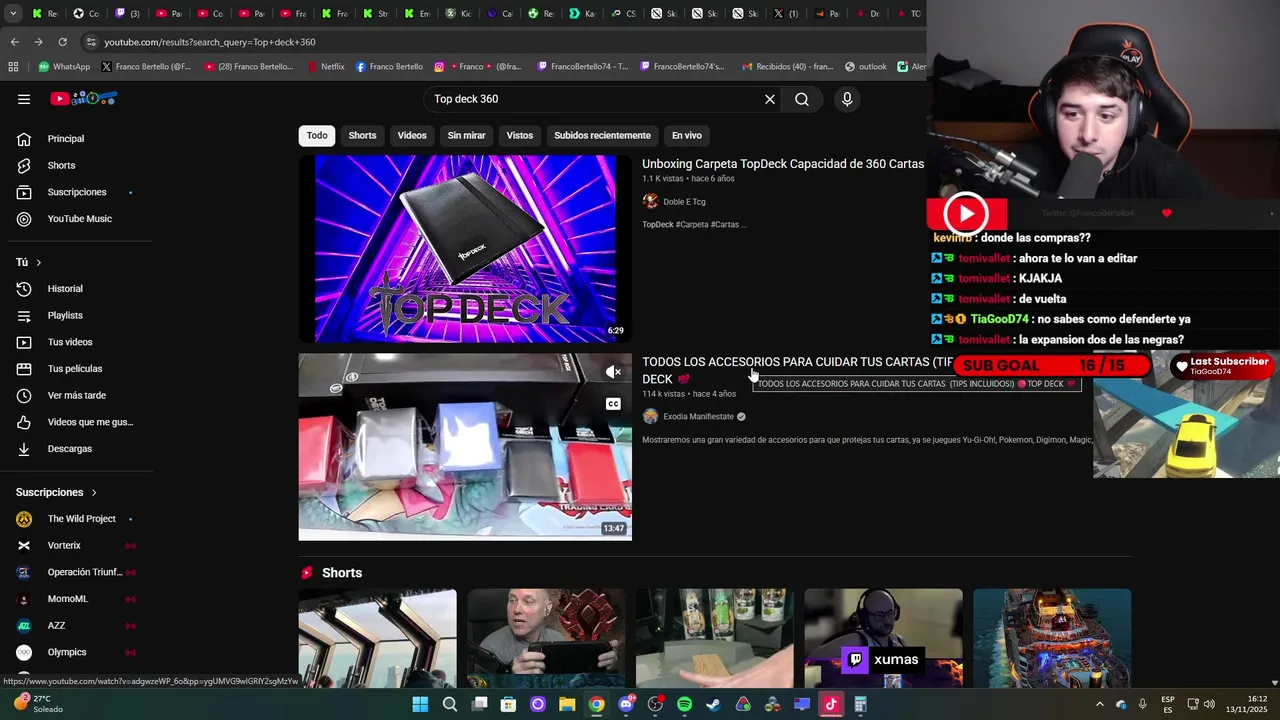Select the Vistos filter chip
Screen dimensions: 1280x720
520,135
